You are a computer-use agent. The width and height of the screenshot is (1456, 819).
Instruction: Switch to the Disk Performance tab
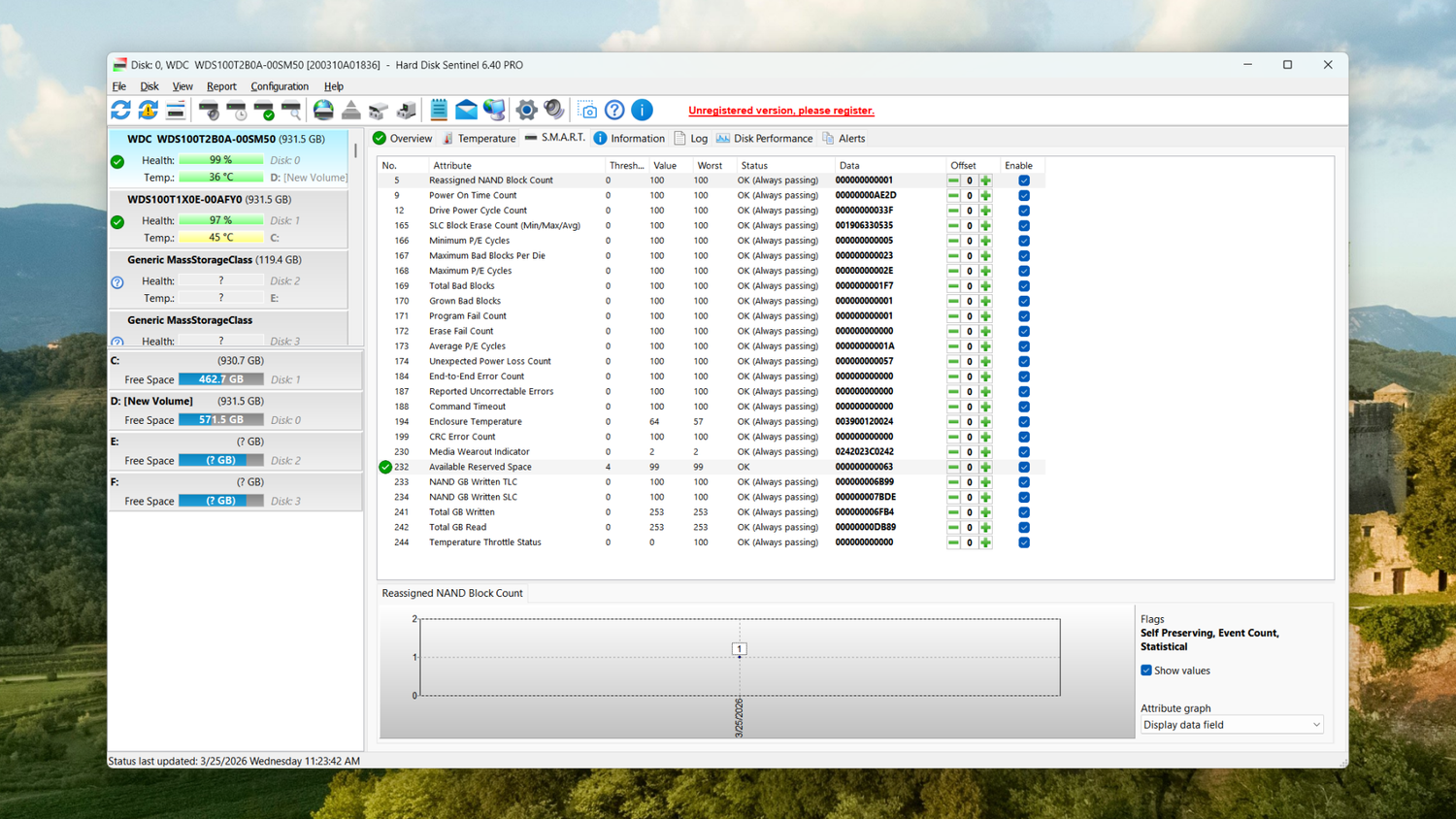pyautogui.click(x=764, y=139)
